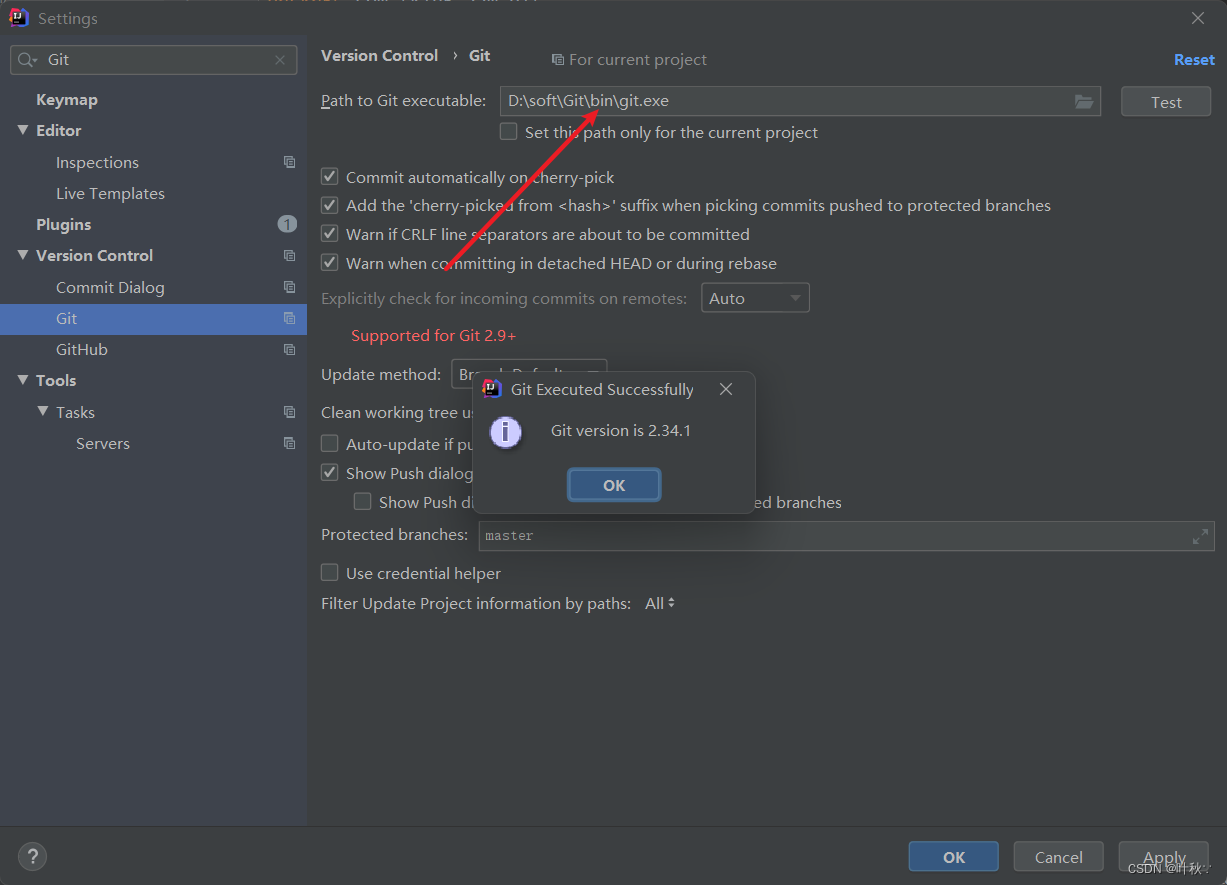Open the incoming commits check Auto dropdown
Screen dimensions: 1227x885
click(x=755, y=298)
